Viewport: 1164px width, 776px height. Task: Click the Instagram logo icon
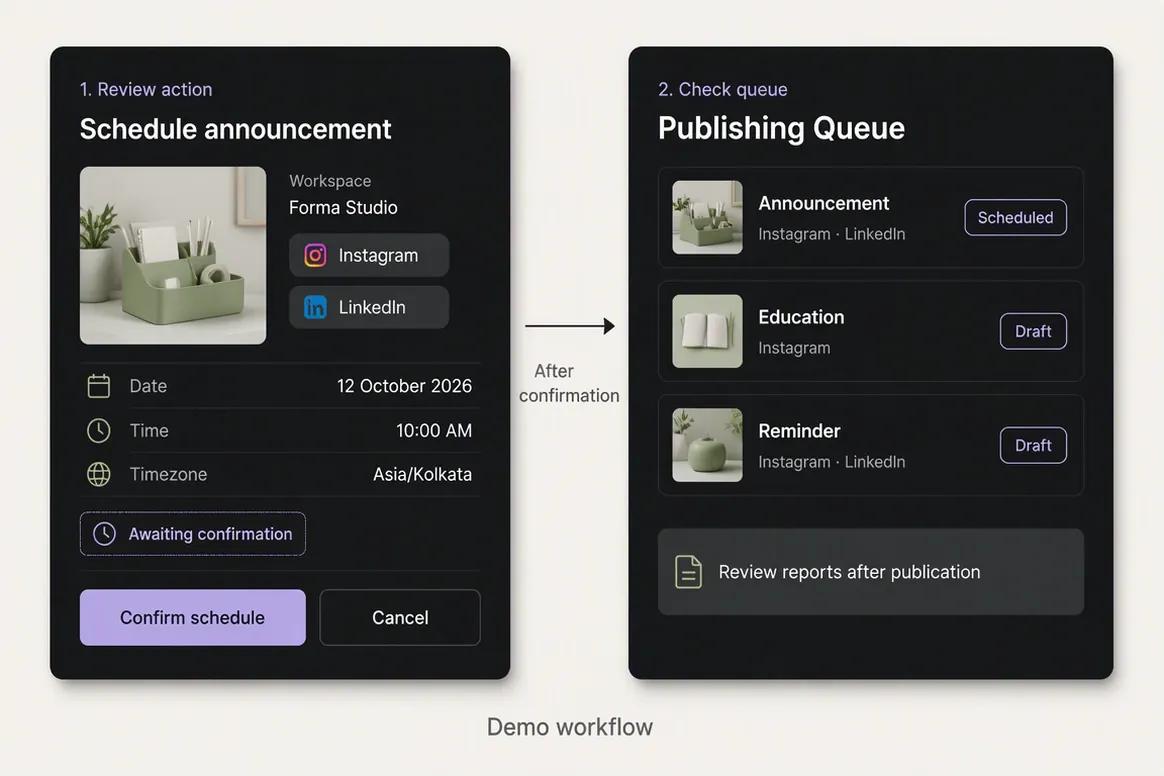315,255
